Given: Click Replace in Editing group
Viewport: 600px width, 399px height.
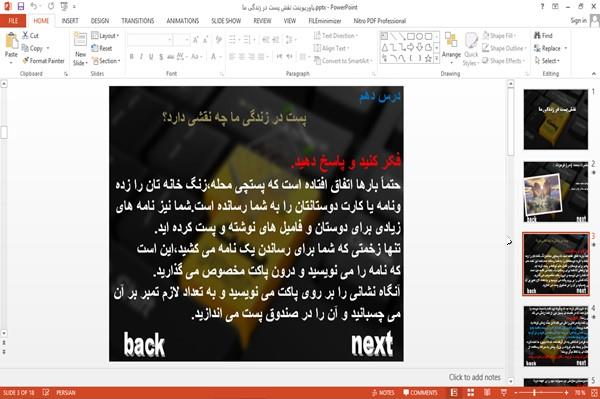Looking at the screenshot, I should pos(551,48).
